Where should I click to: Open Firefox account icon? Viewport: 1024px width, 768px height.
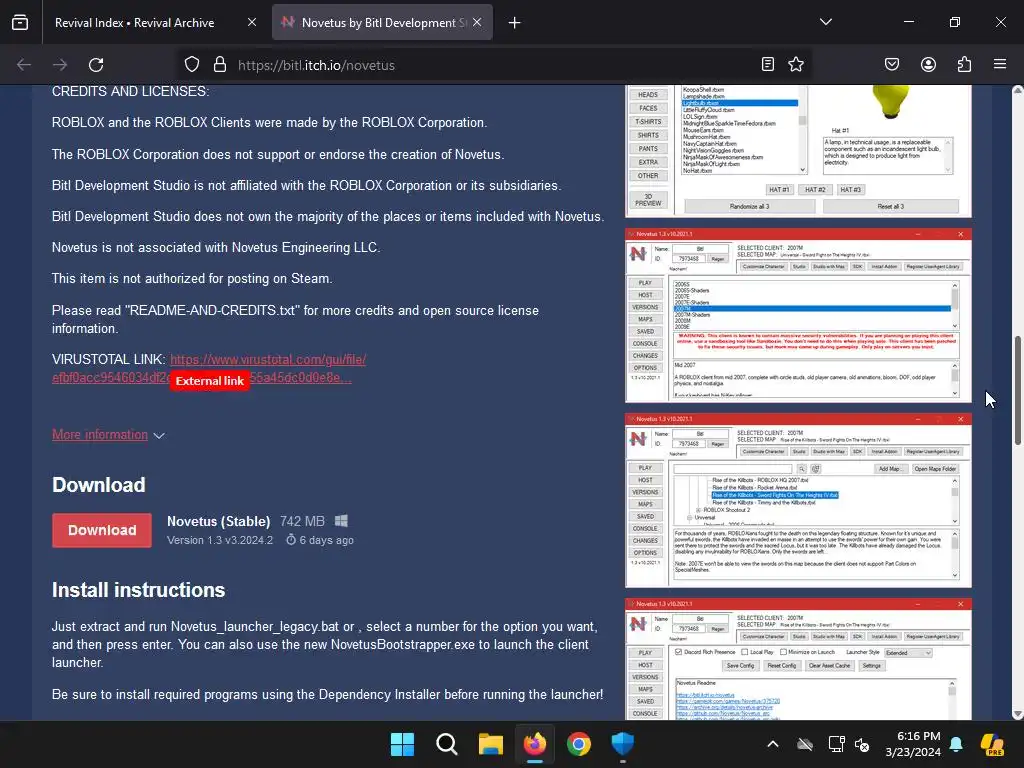click(x=929, y=65)
